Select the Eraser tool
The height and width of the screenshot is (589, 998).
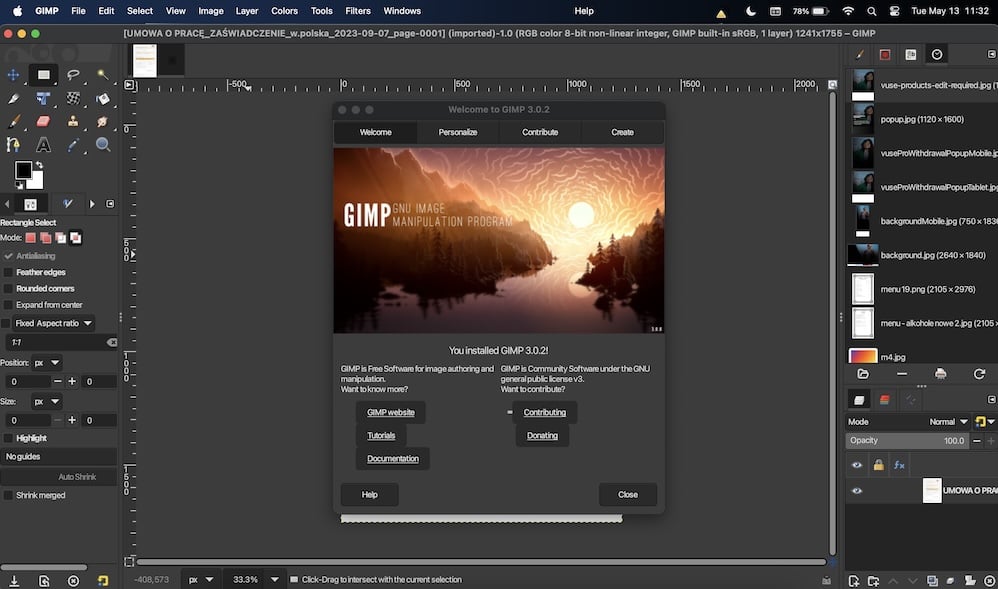[43, 122]
